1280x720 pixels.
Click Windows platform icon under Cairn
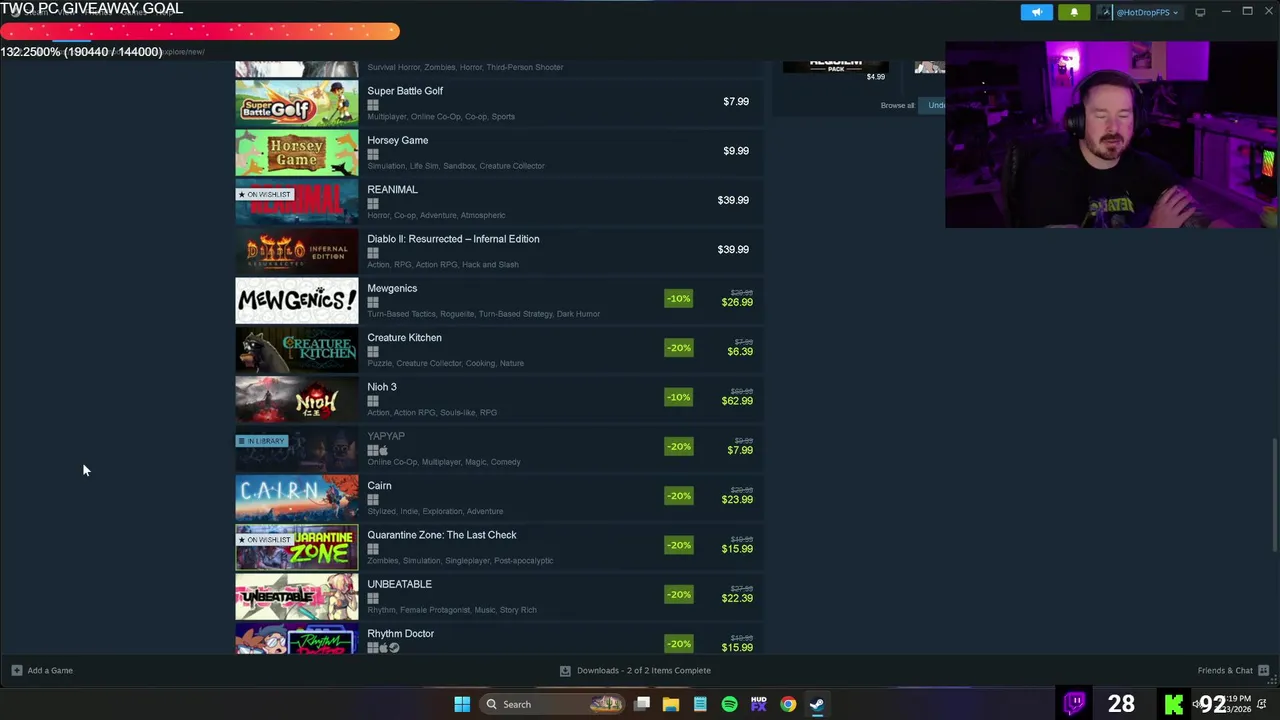click(x=373, y=499)
